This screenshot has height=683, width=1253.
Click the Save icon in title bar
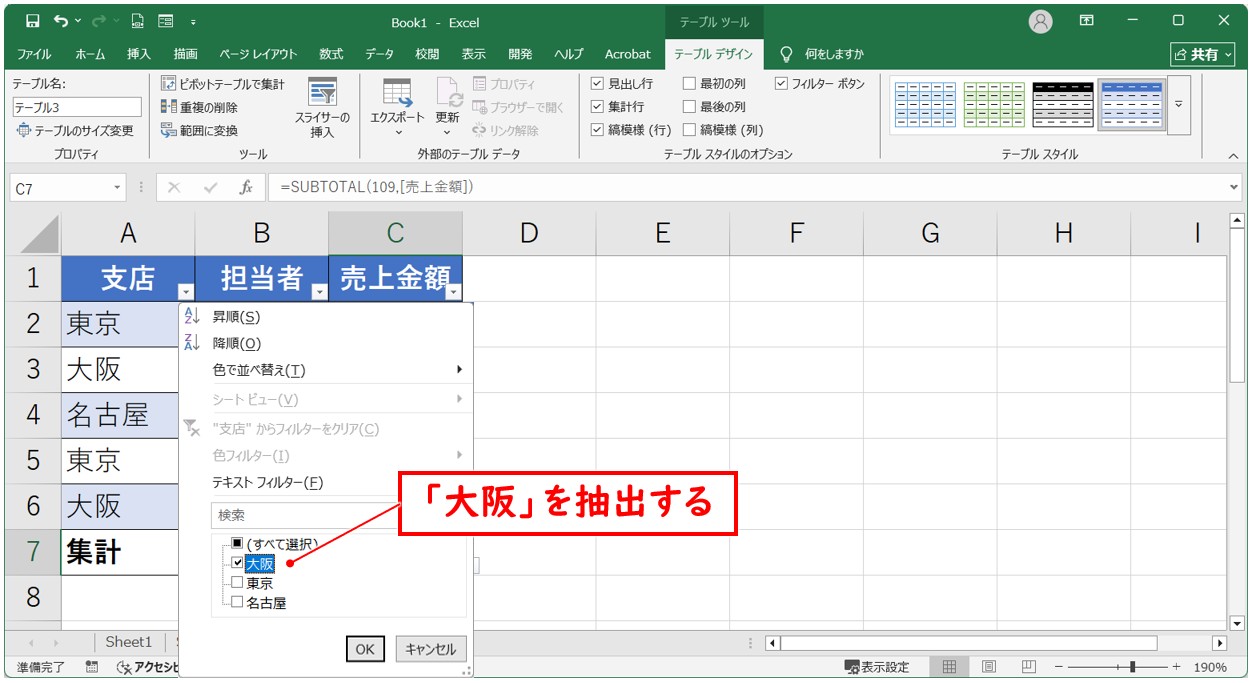click(x=32, y=21)
